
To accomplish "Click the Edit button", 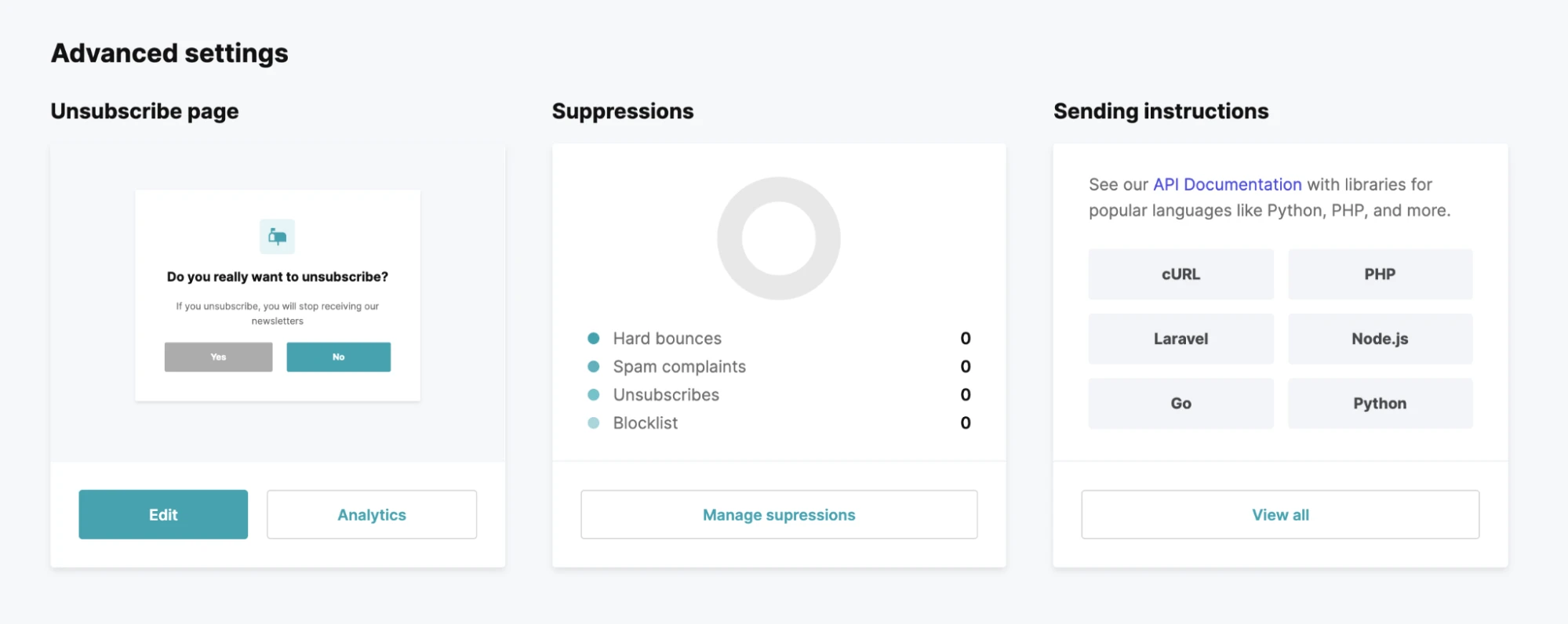I will (x=163, y=514).
